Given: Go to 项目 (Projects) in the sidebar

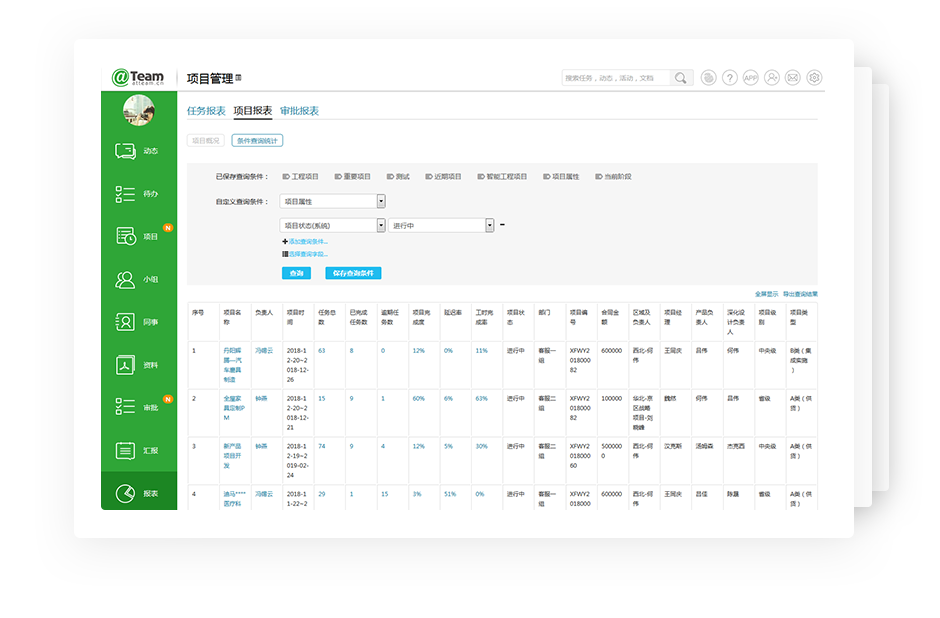Looking at the screenshot, I should coord(138,237).
